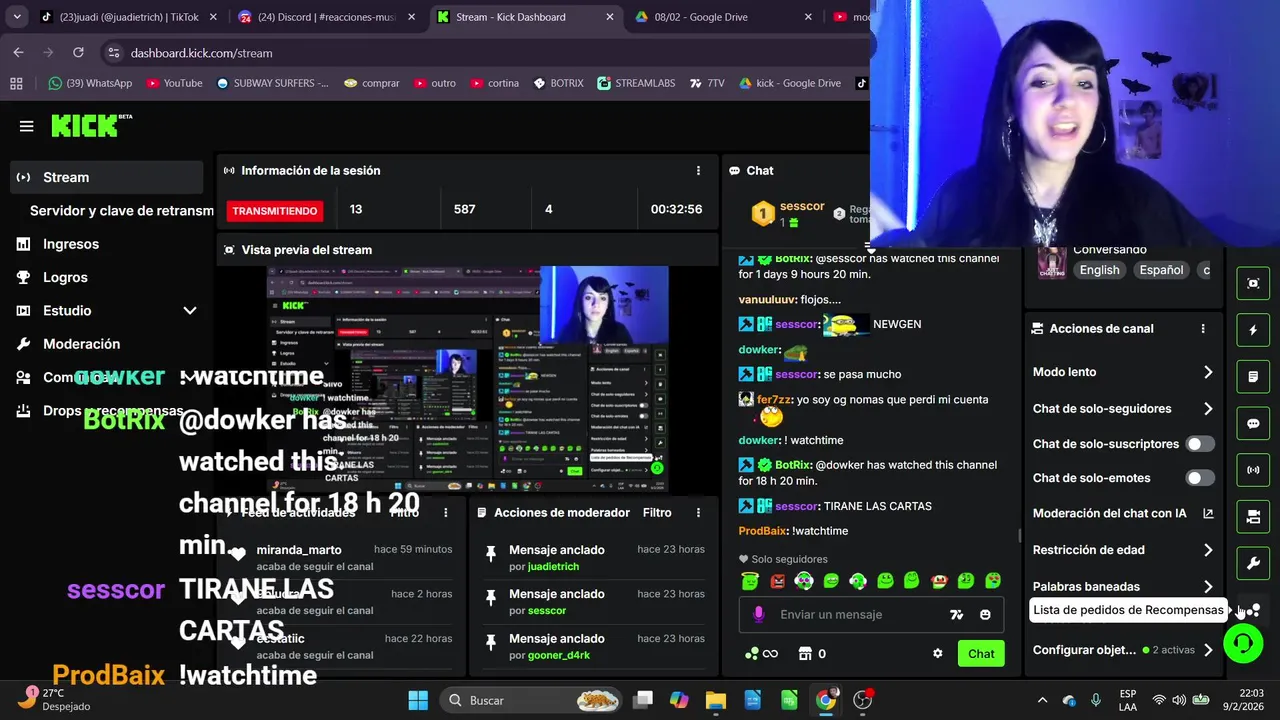Select the English tag chip
The width and height of the screenshot is (1280, 720).
point(1099,270)
